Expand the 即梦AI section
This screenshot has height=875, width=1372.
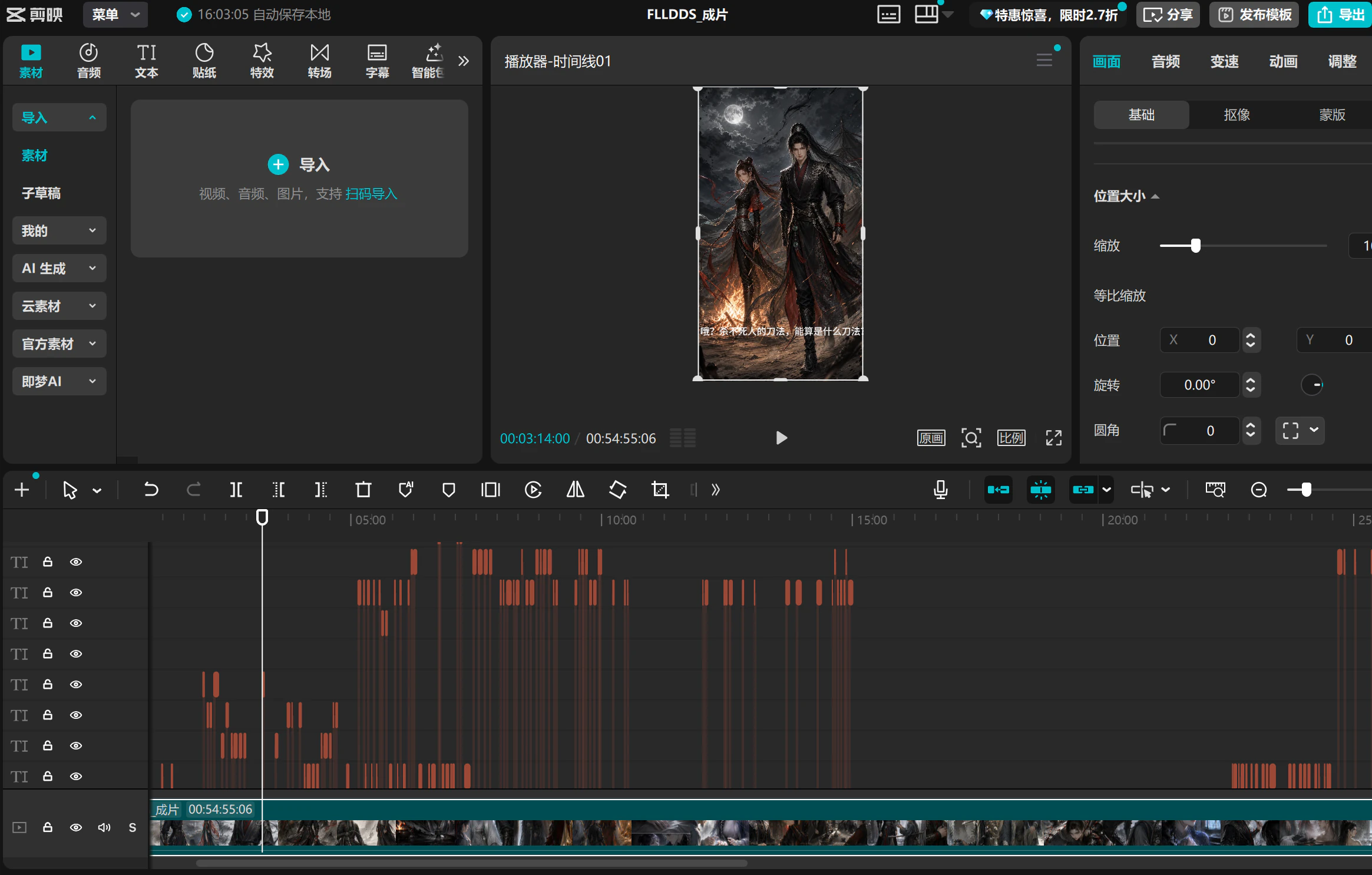(x=59, y=381)
